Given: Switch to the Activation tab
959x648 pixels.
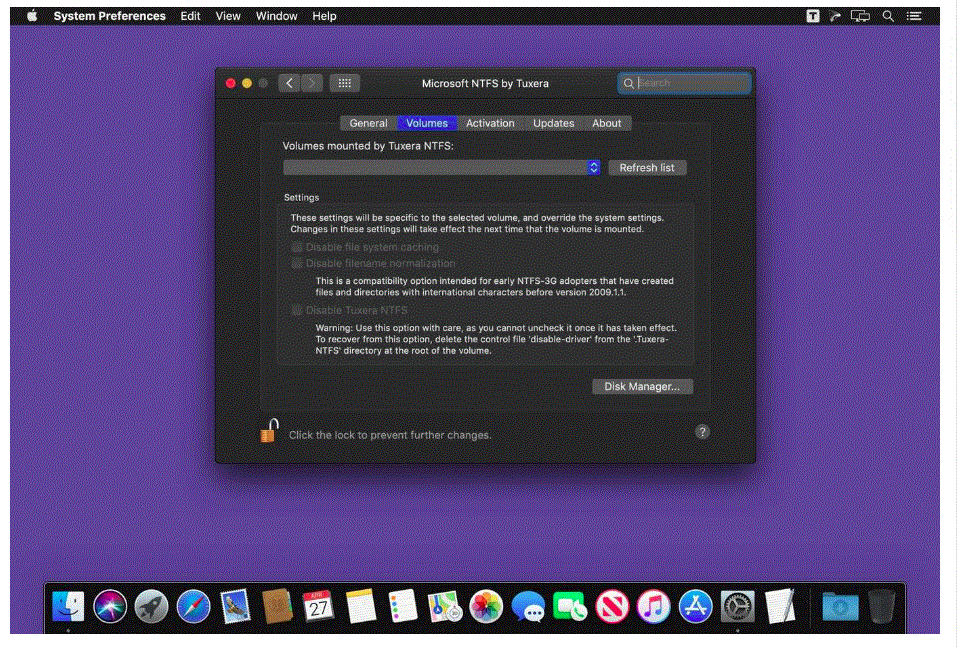Looking at the screenshot, I should pos(490,123).
